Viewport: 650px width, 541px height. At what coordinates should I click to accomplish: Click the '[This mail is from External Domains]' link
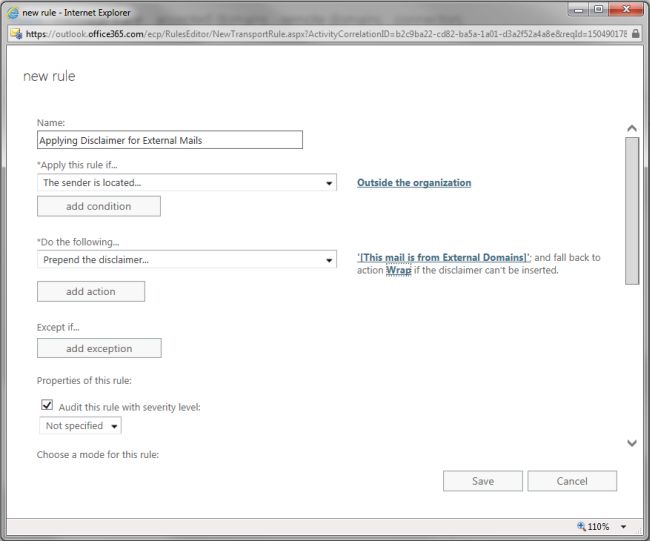(x=444, y=257)
